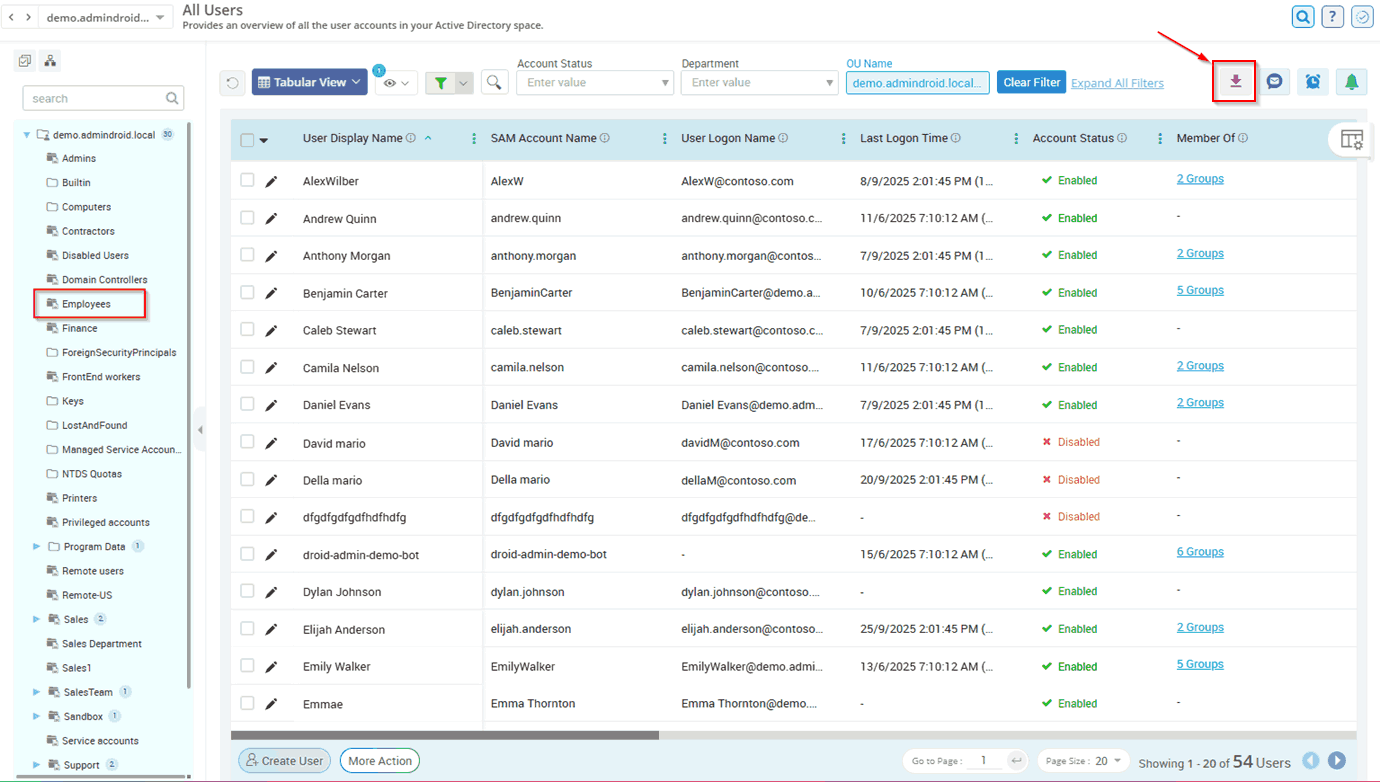Click the Create User button
This screenshot has height=782, width=1380.
pyautogui.click(x=284, y=760)
